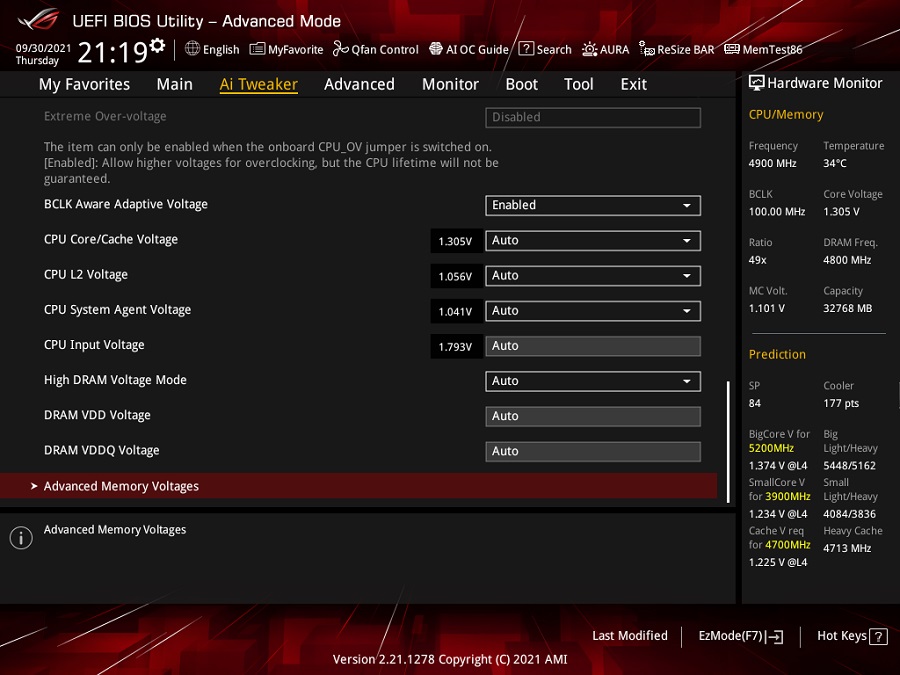This screenshot has width=900, height=675.
Task: Open the MyFavorite list icon
Action: click(x=257, y=49)
